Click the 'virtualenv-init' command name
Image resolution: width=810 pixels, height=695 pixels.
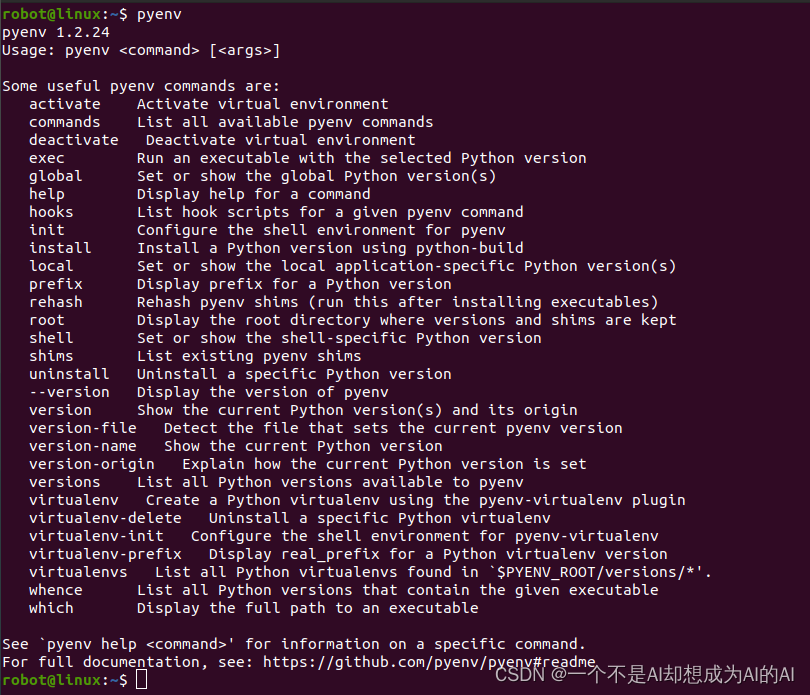click(x=97, y=536)
